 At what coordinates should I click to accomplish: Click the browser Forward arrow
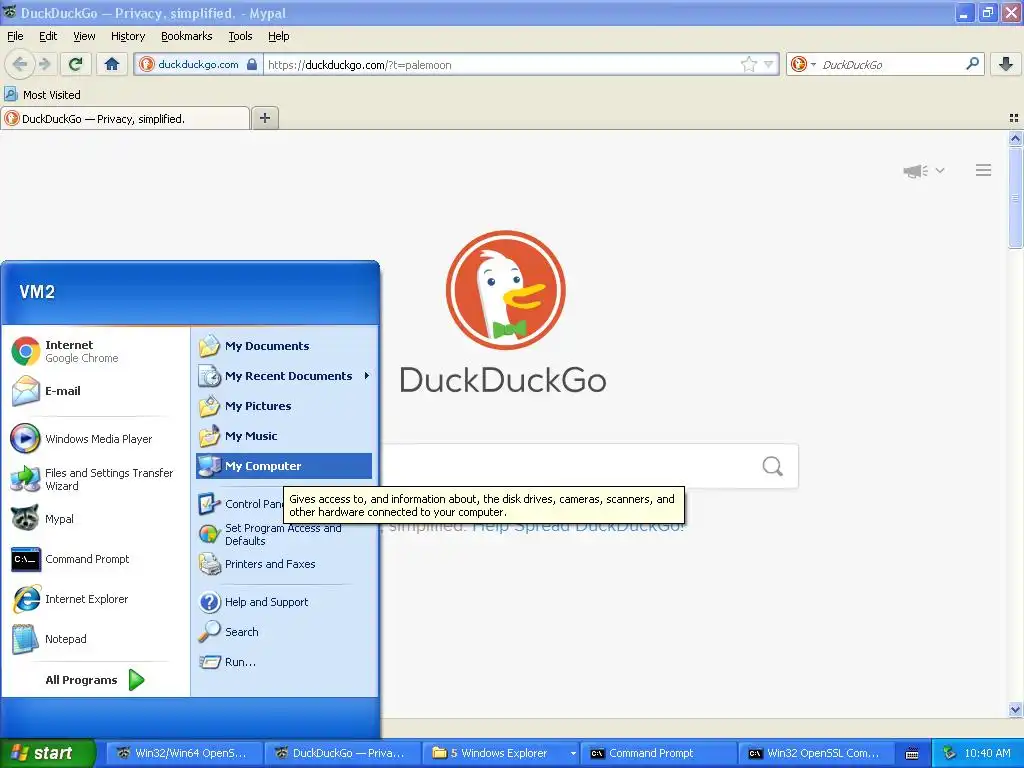[44, 64]
